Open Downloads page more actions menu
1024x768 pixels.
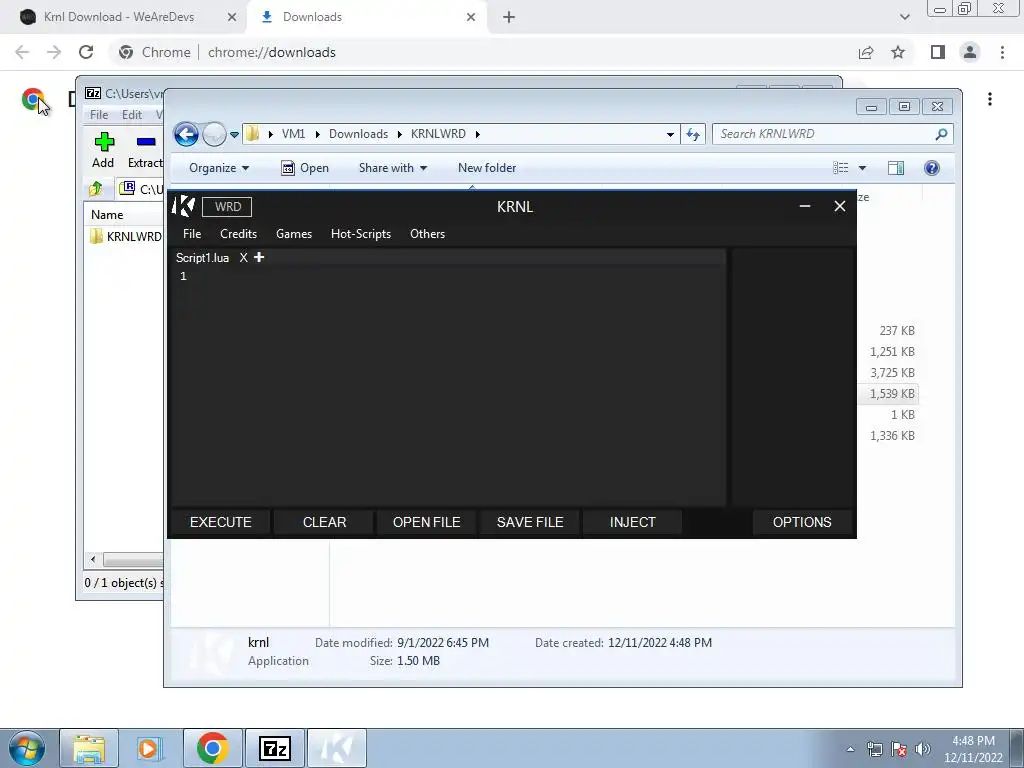point(990,99)
